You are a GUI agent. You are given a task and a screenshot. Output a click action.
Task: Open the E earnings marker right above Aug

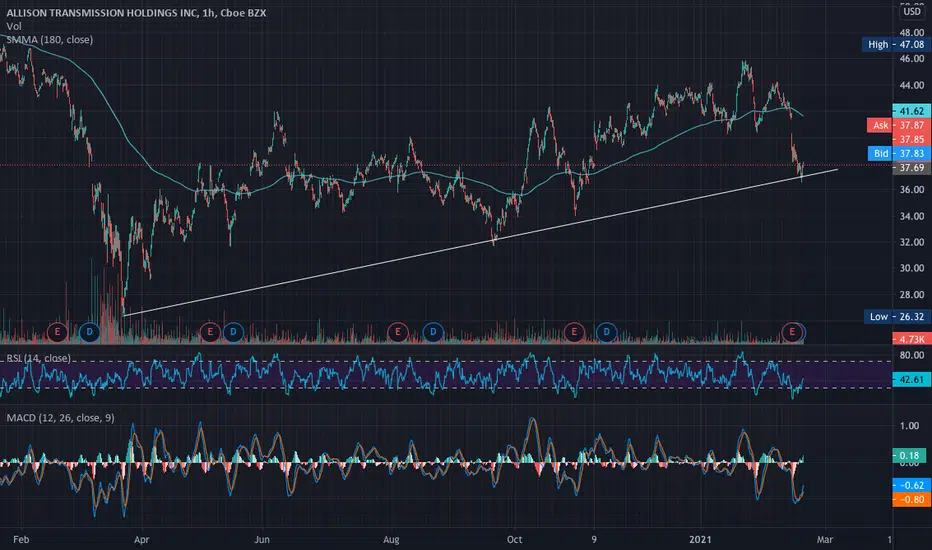click(398, 332)
